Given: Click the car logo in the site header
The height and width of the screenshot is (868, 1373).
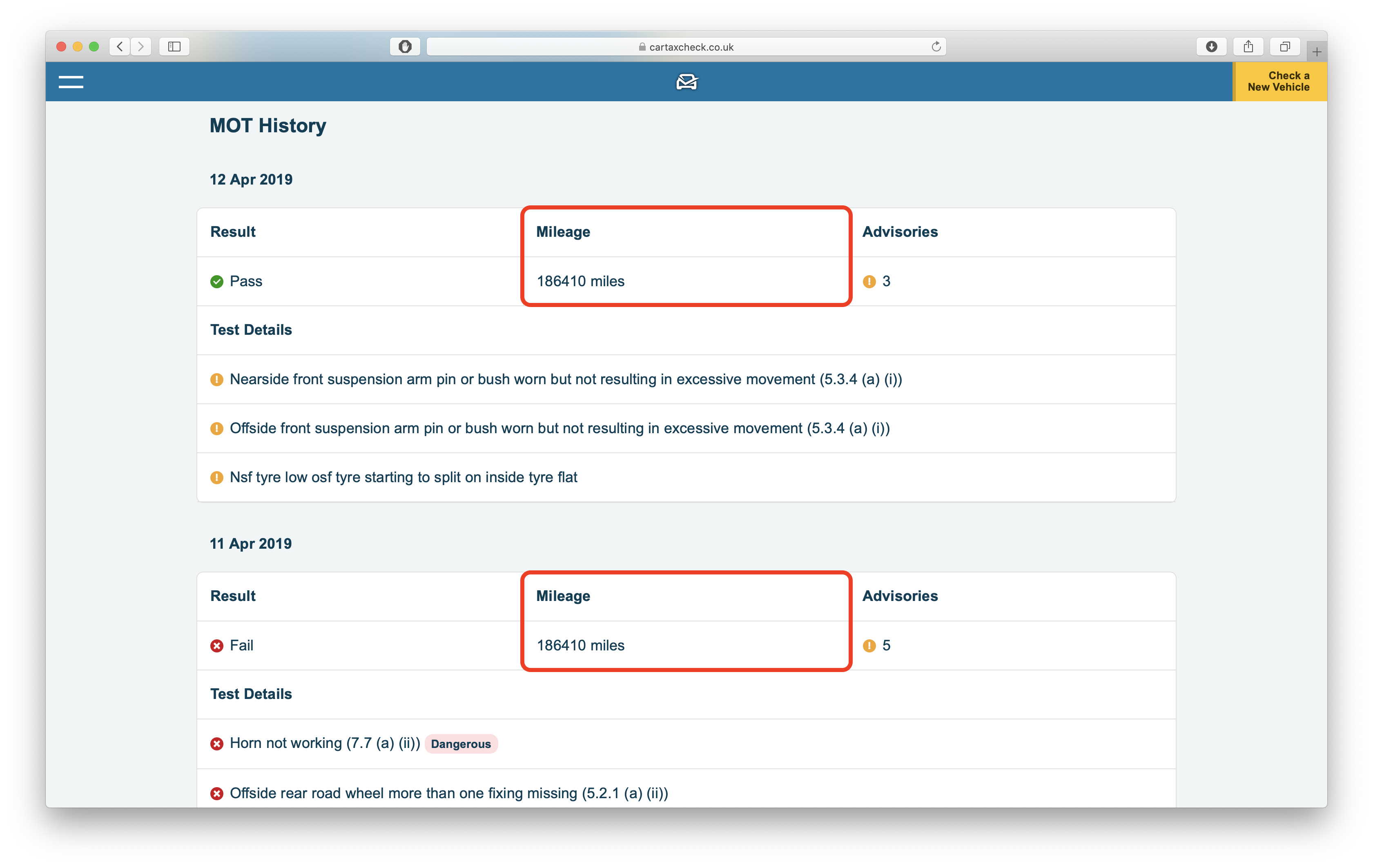Looking at the screenshot, I should (686, 82).
